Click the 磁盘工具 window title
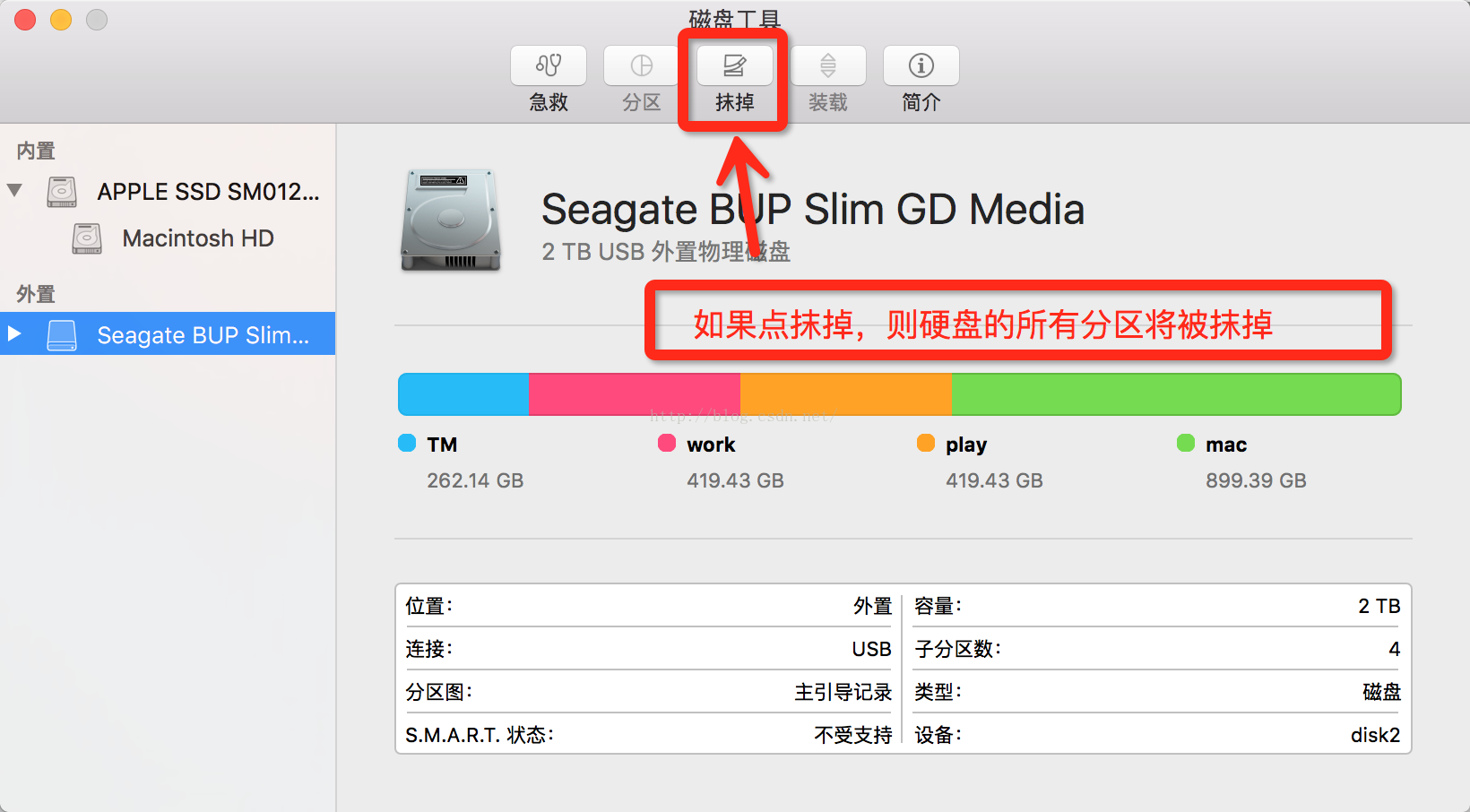The image size is (1470, 812). pos(735,18)
